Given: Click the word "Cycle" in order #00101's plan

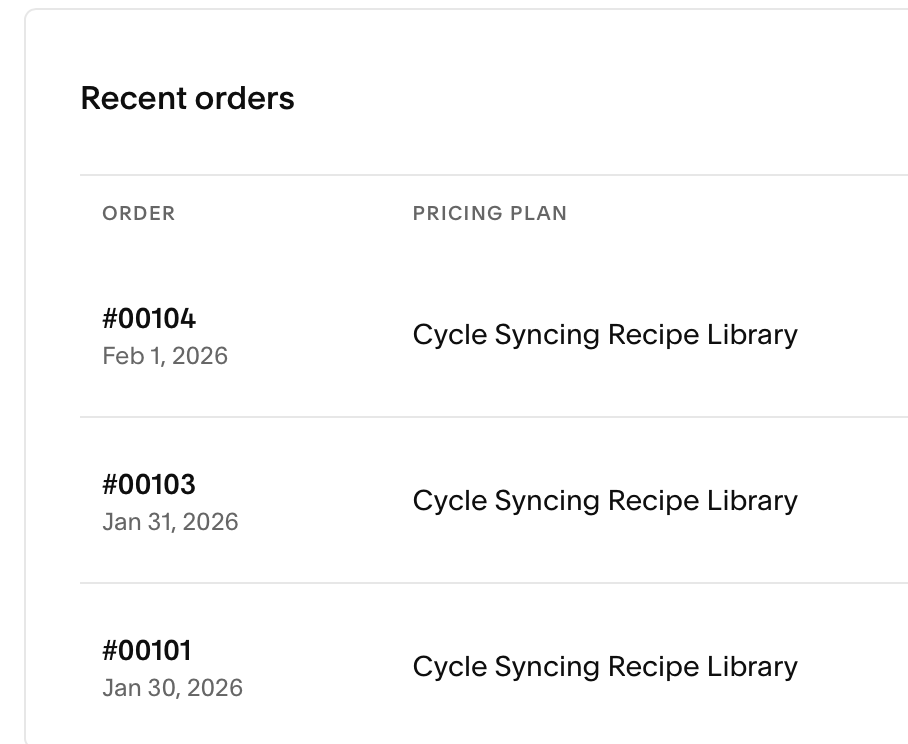Looking at the screenshot, I should coord(450,667).
